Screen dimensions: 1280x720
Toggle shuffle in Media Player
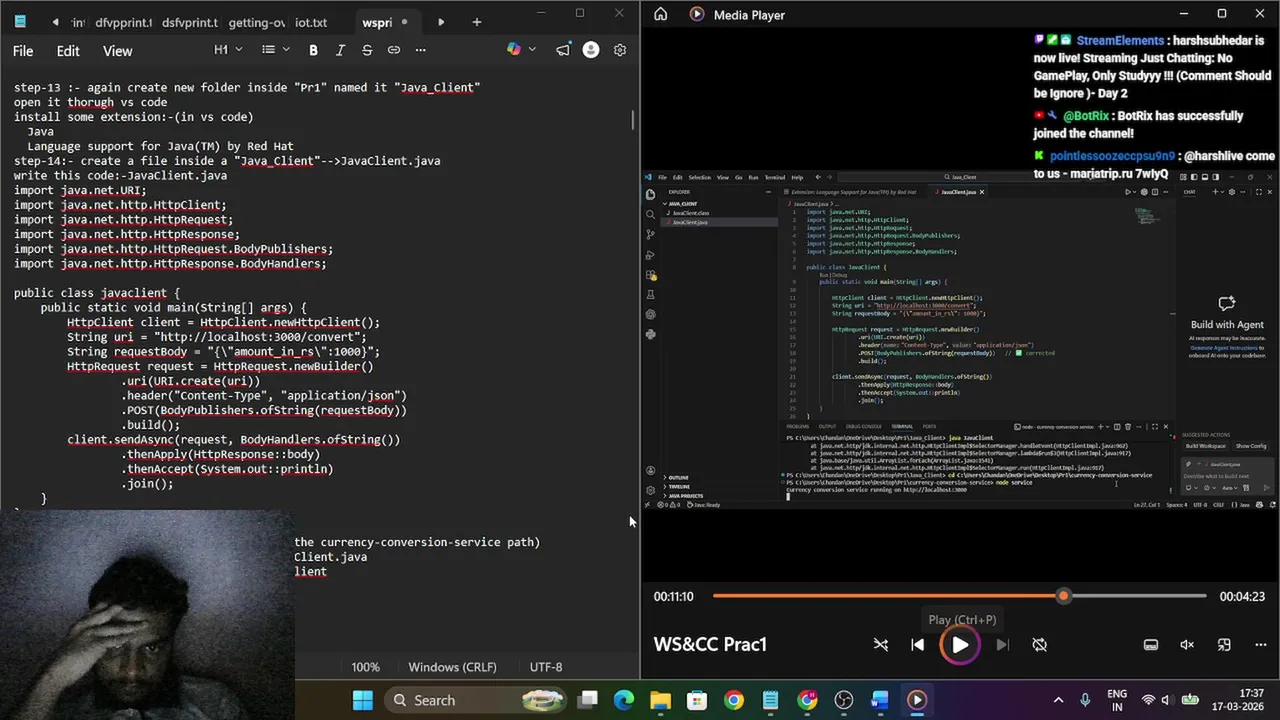(x=881, y=645)
